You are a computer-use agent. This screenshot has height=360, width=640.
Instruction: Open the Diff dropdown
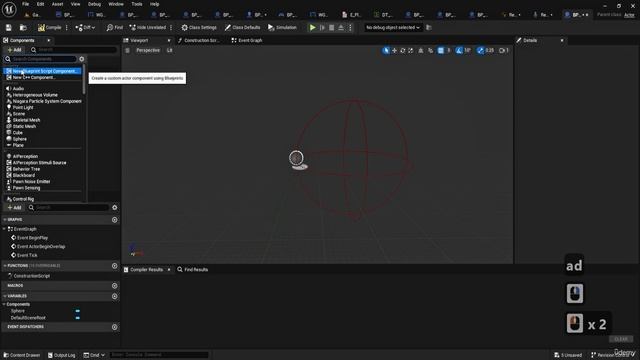coord(85,27)
